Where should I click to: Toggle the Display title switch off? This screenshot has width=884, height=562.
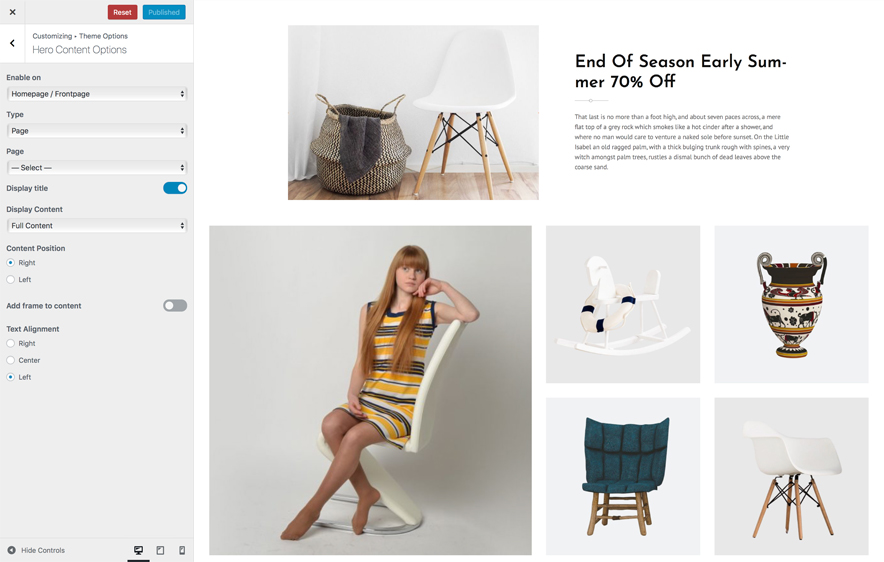coord(175,188)
